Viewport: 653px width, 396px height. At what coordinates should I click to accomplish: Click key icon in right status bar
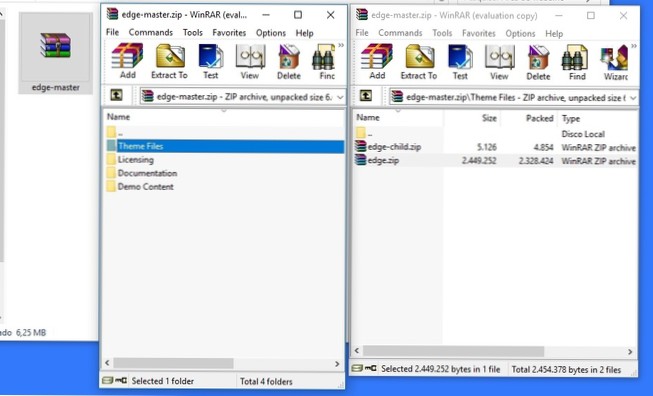(x=370, y=369)
